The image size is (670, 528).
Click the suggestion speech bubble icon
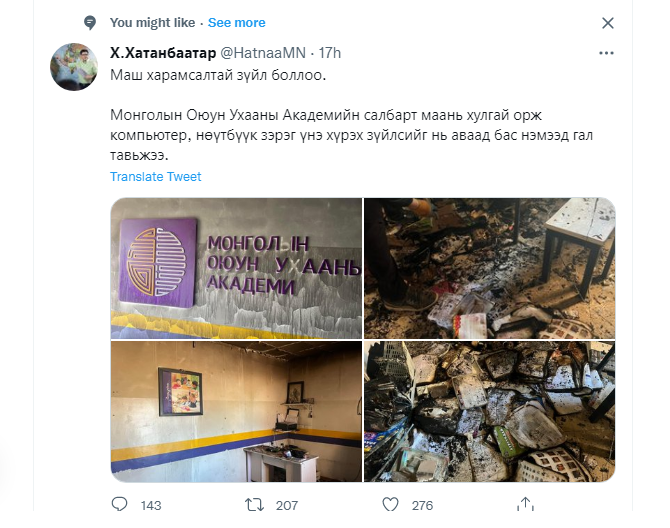pyautogui.click(x=90, y=23)
